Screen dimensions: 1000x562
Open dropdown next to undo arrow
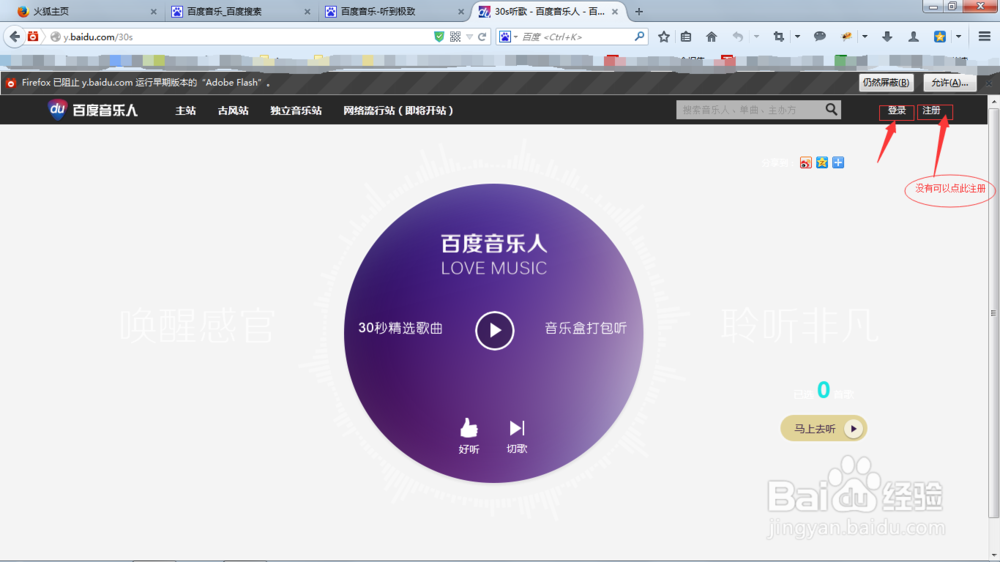(756, 37)
